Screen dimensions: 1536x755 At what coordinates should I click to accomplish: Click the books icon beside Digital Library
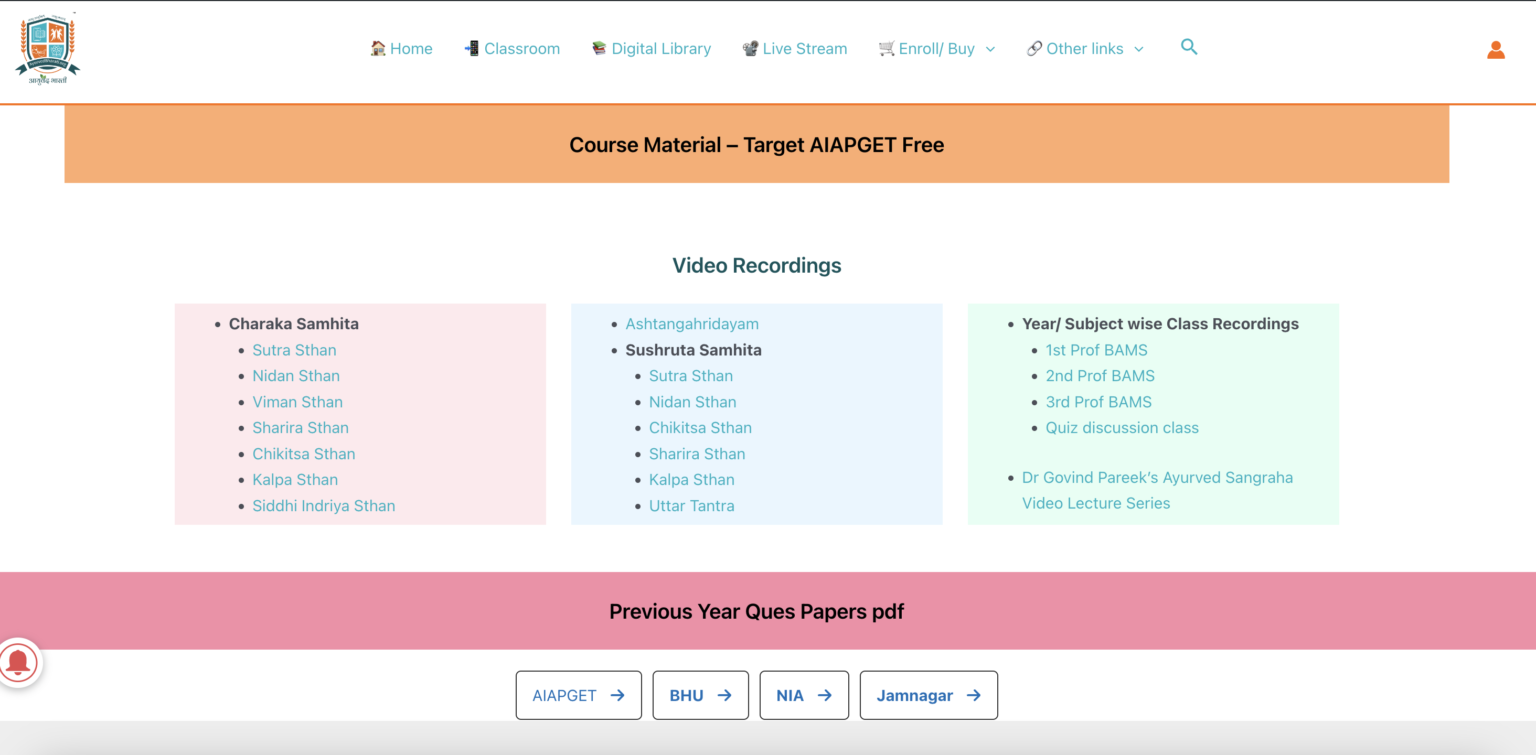[x=598, y=48]
